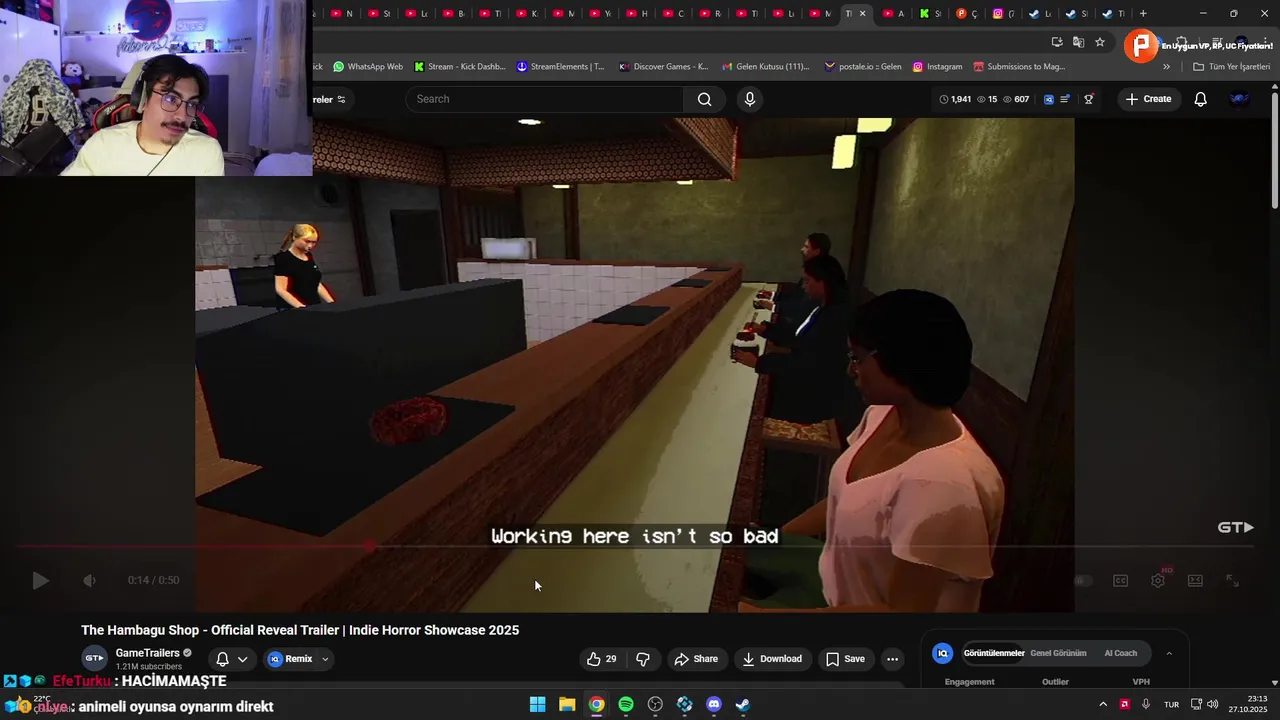Click the 0:14 / 0:50 time display
1280x720 pixels.
[153, 580]
